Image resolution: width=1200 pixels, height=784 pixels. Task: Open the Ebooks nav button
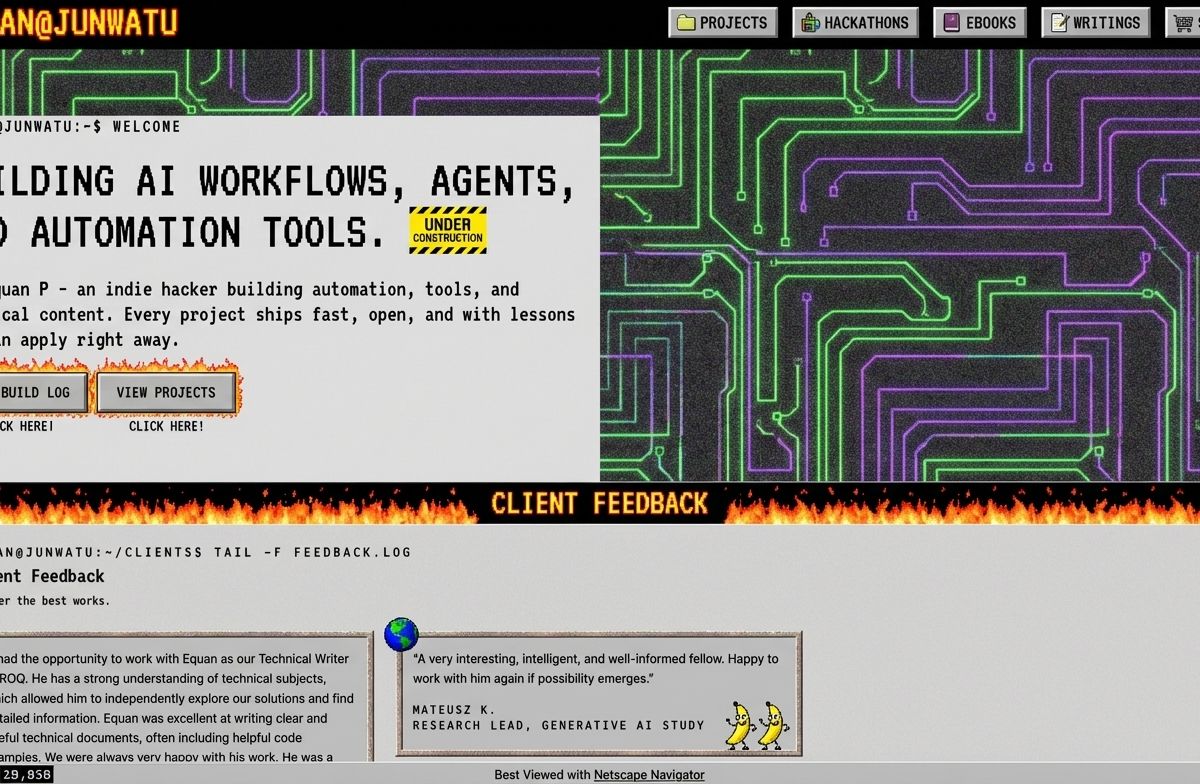[x=980, y=22]
